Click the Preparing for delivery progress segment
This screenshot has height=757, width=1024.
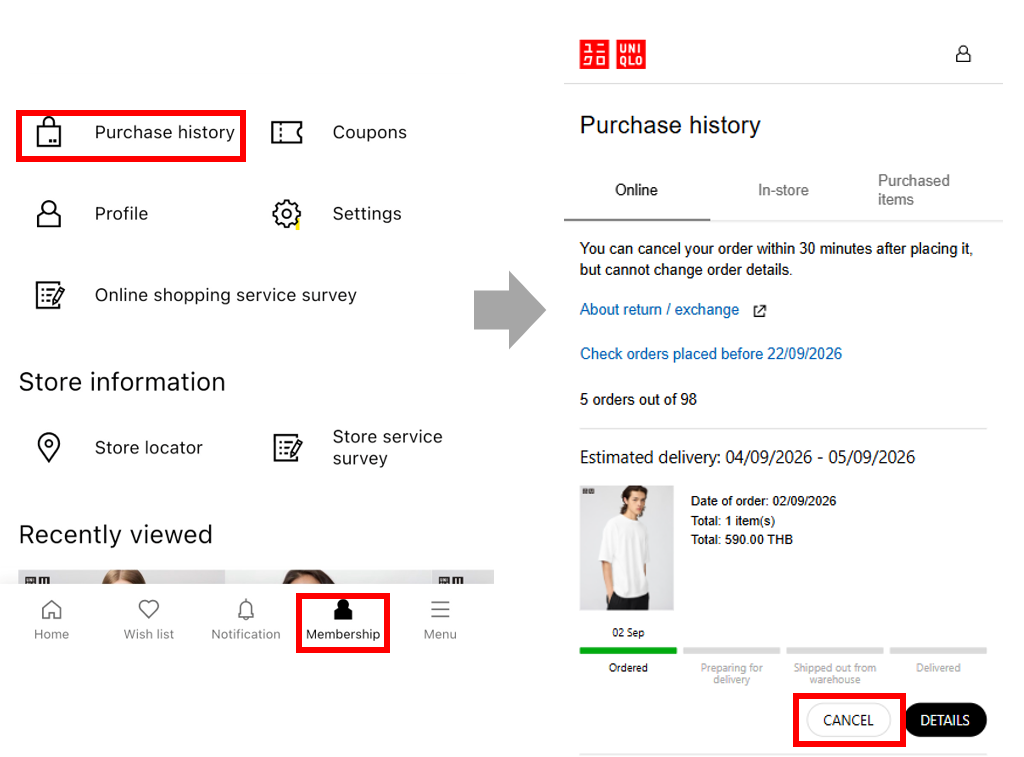point(731,651)
